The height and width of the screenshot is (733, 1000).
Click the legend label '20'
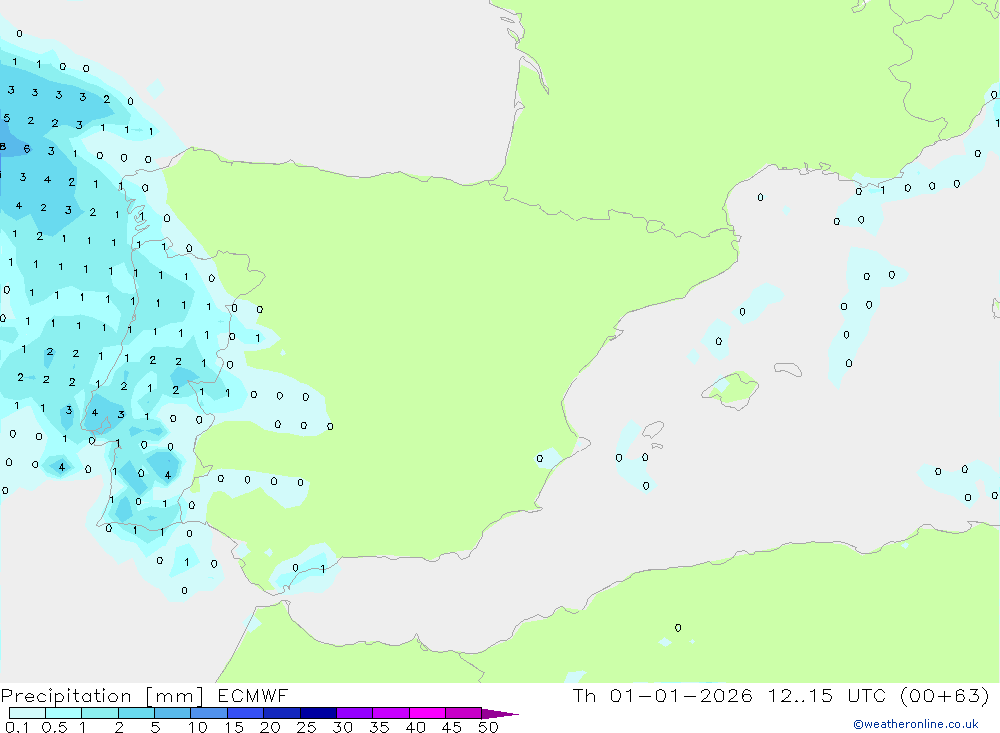tap(270, 727)
